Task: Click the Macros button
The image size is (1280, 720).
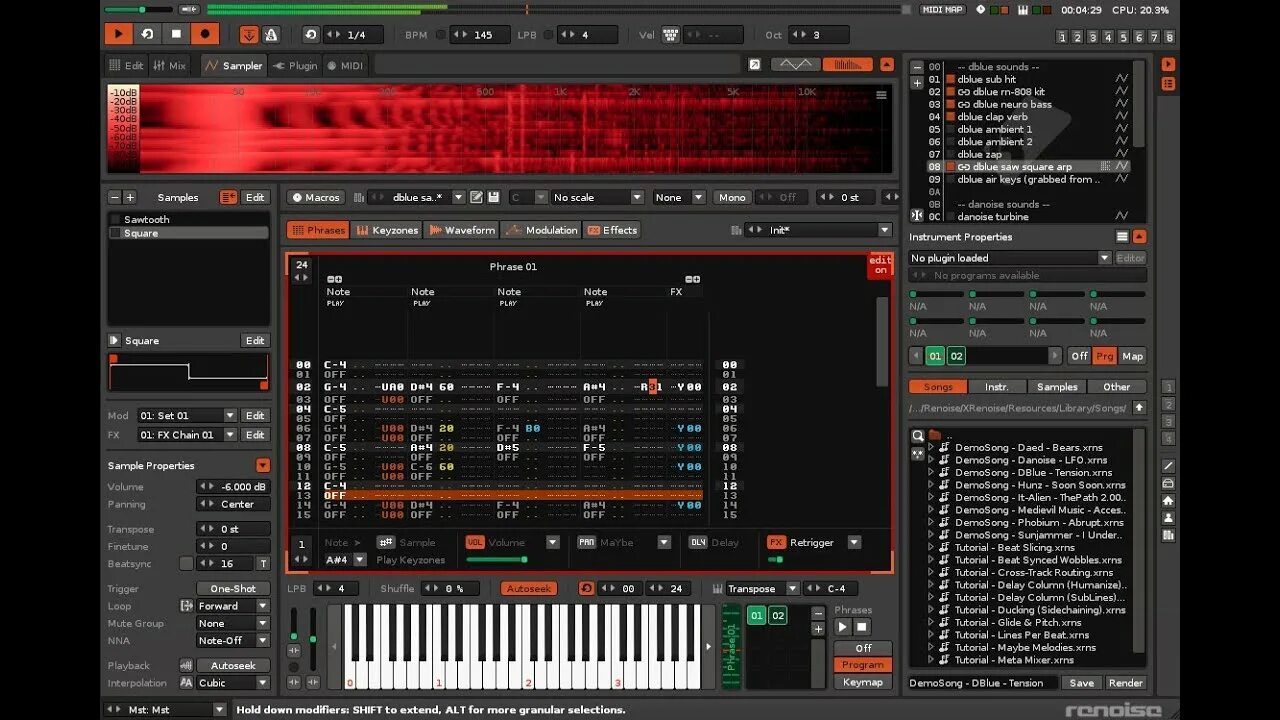Action: 316,197
